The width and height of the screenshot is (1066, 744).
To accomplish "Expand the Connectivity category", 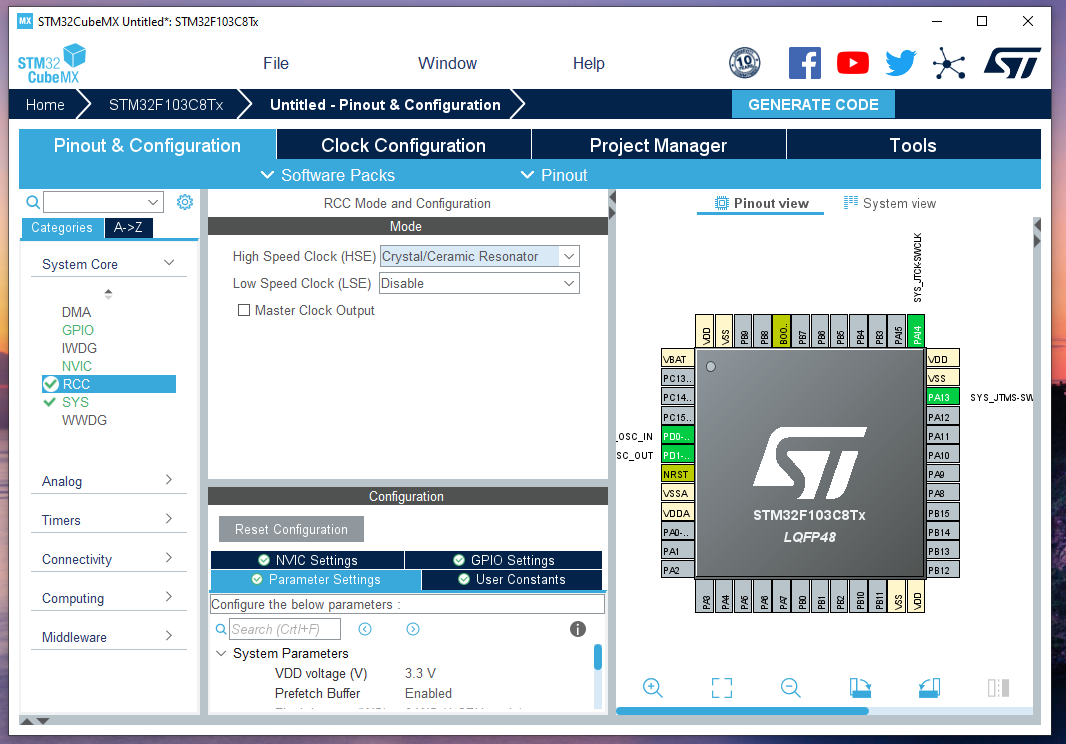I will (x=169, y=558).
